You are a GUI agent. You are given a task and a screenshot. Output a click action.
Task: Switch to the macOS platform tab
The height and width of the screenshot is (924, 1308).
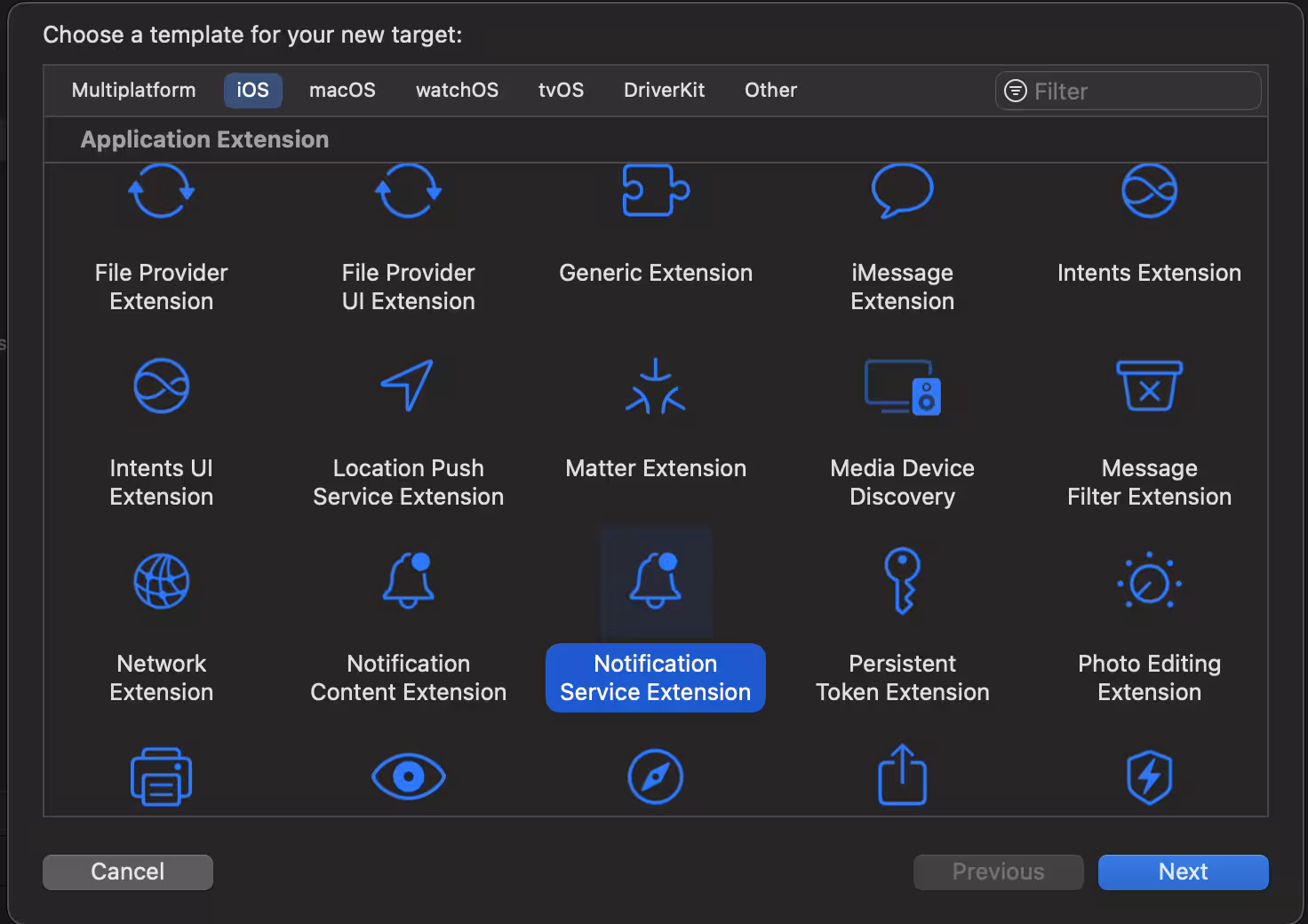click(x=342, y=91)
